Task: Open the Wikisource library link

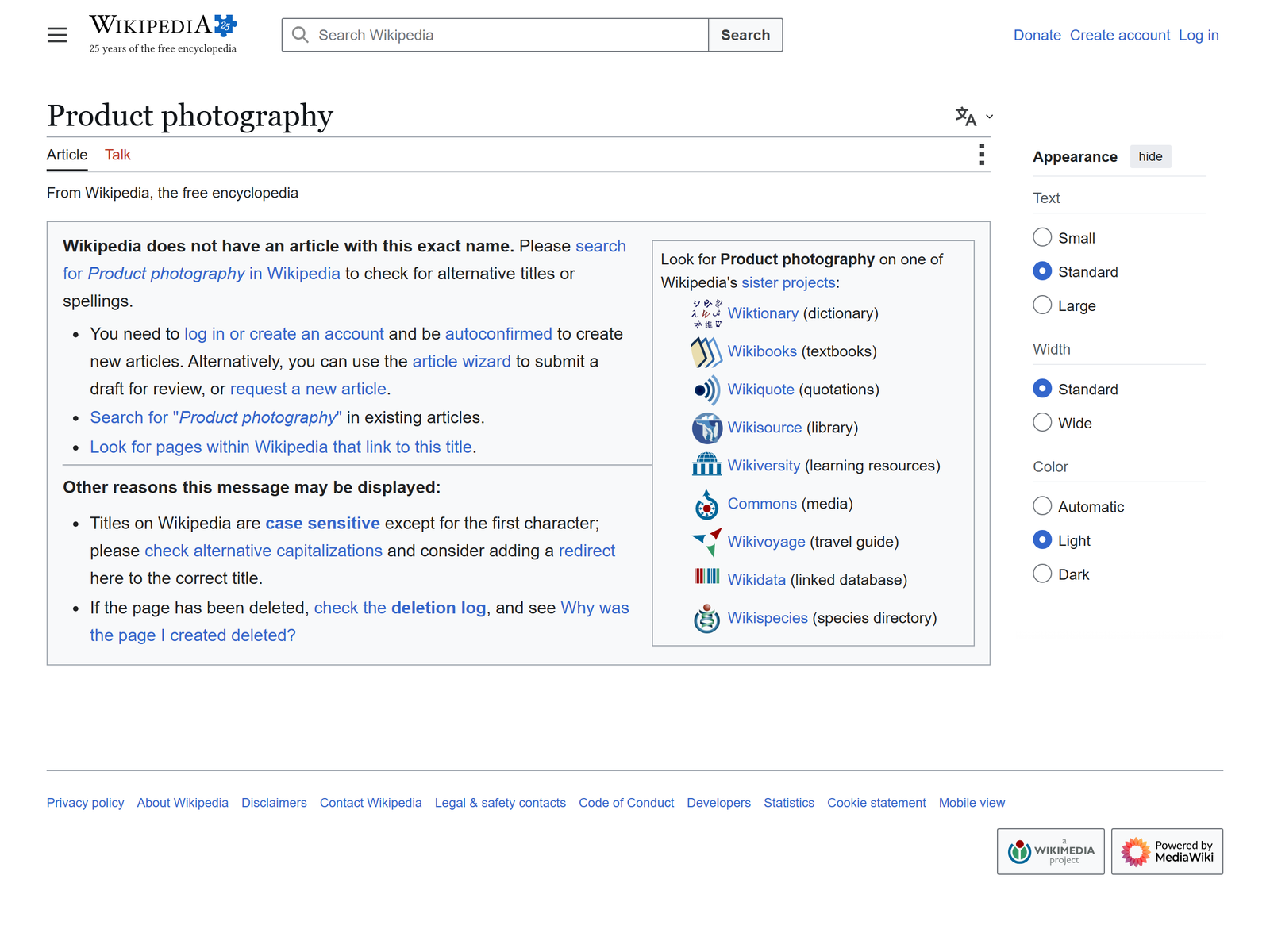Action: (x=765, y=428)
